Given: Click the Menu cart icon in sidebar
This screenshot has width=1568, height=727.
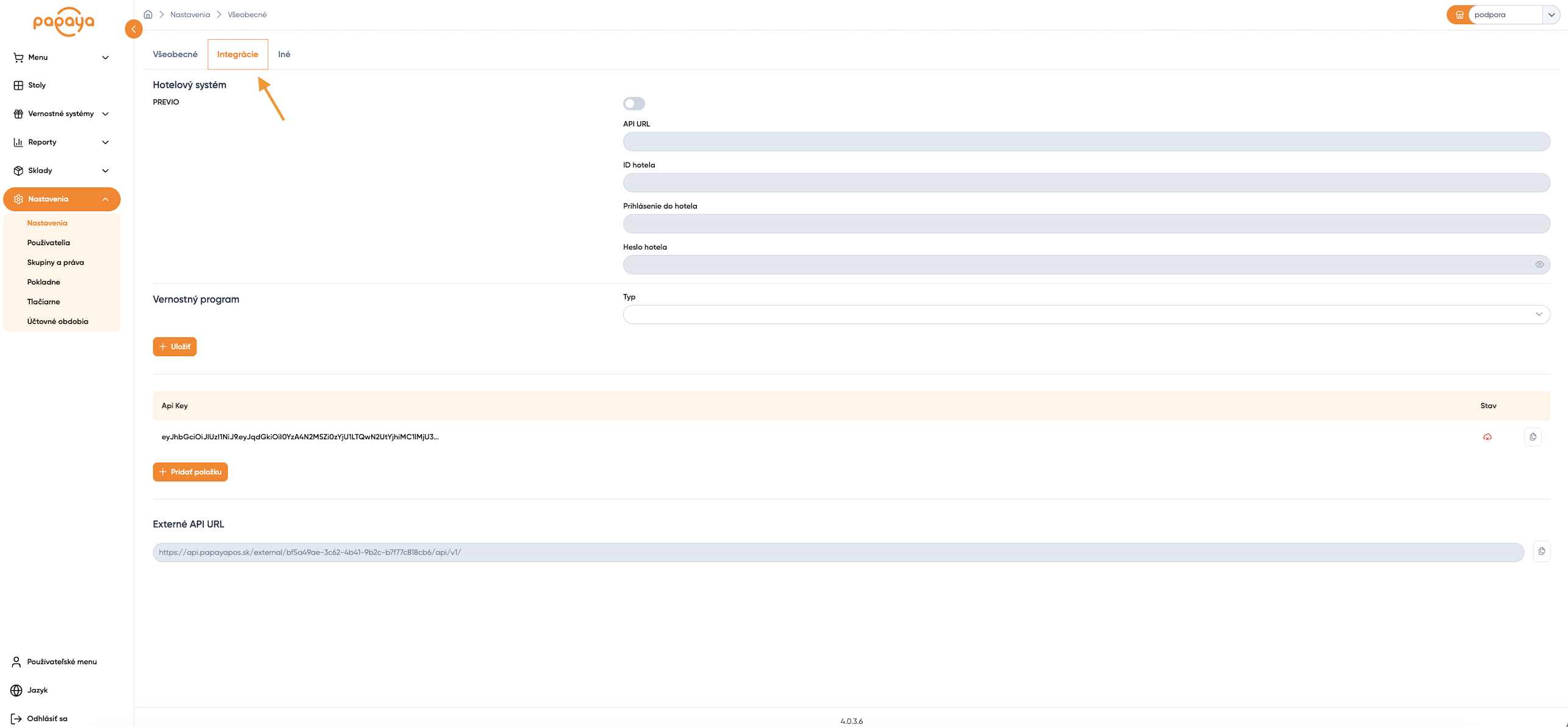Looking at the screenshot, I should click(18, 57).
